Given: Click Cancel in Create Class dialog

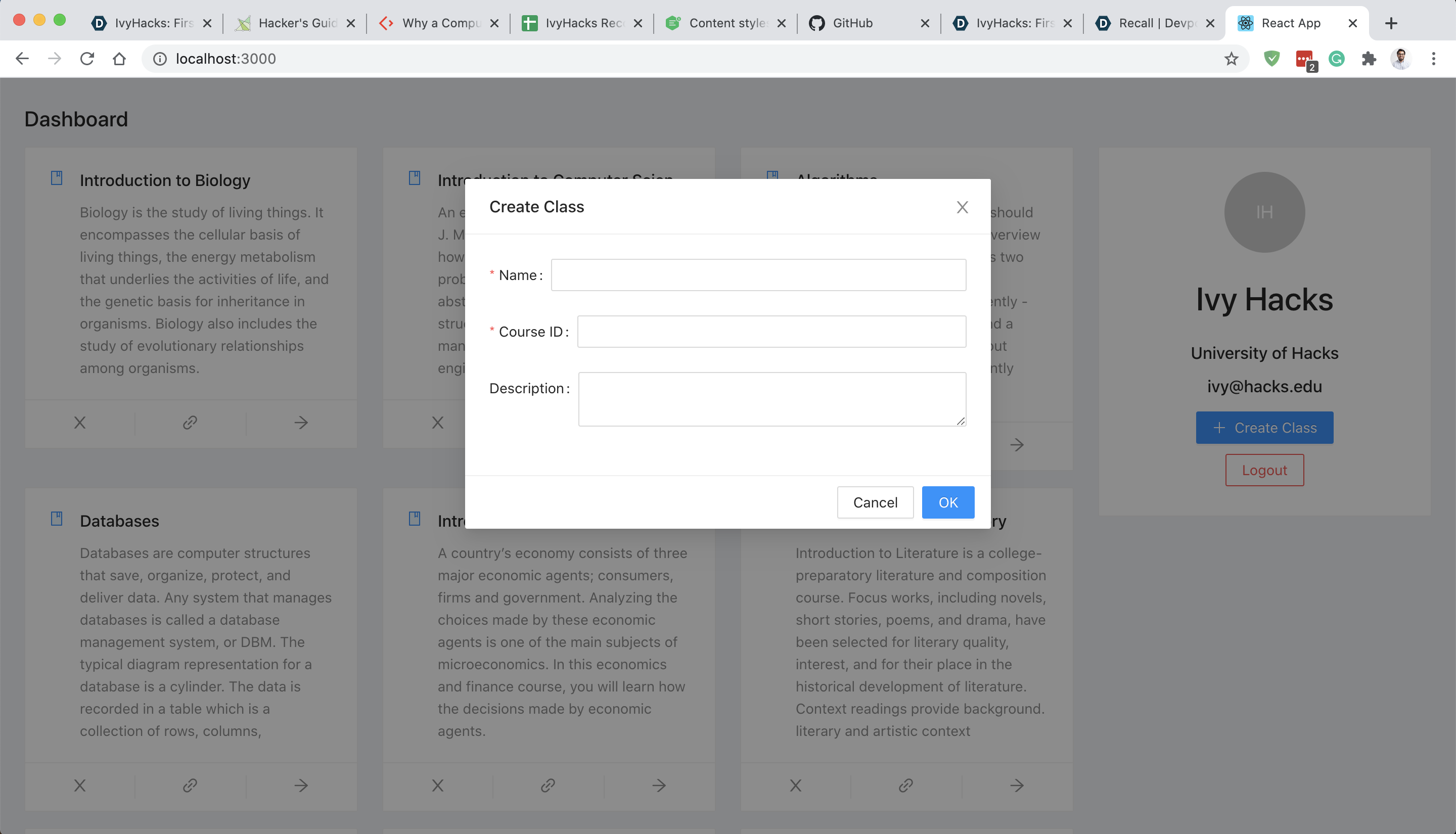Looking at the screenshot, I should pos(875,502).
